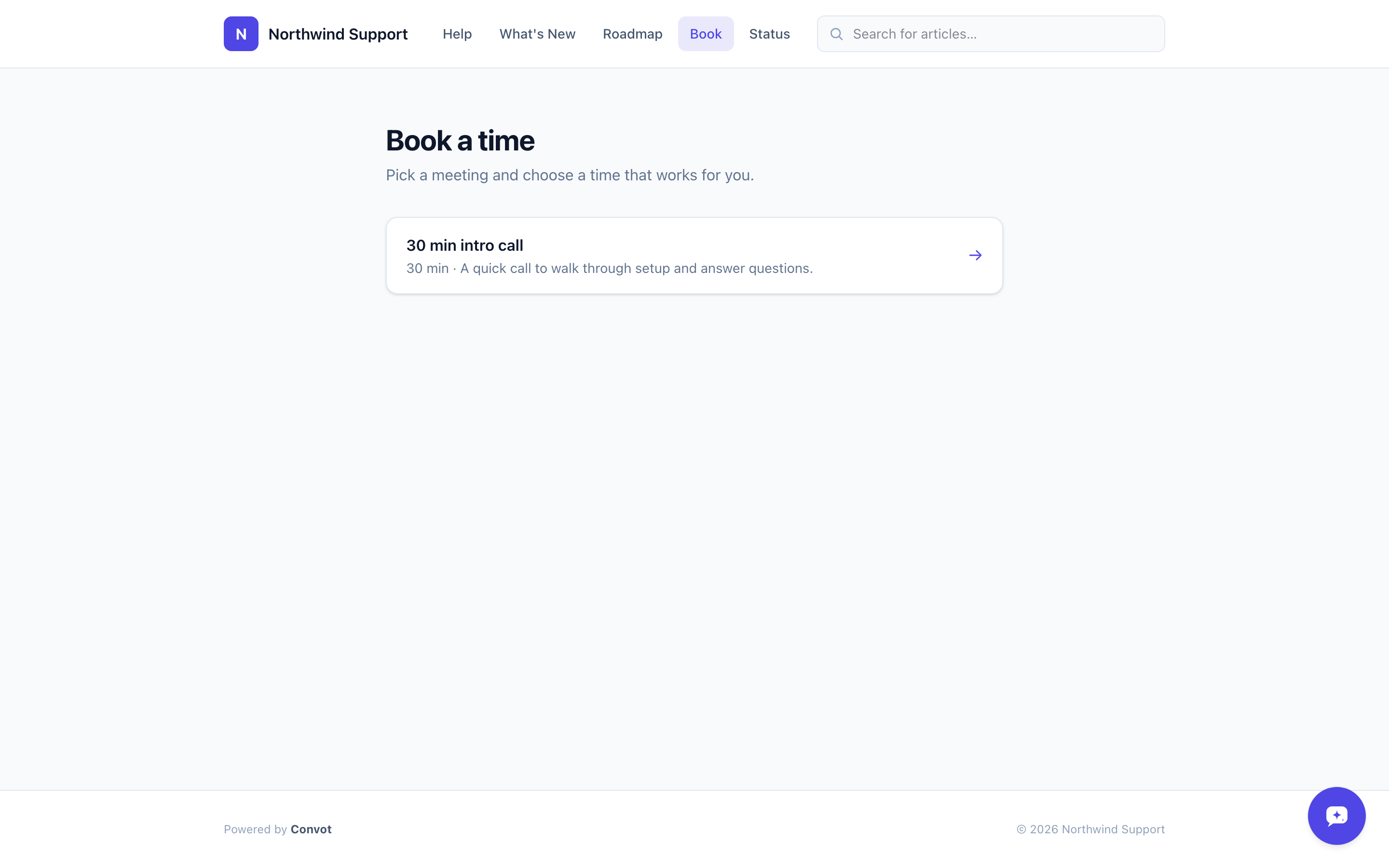Click the intro call description text
The width and height of the screenshot is (1389, 868).
pyautogui.click(x=610, y=268)
